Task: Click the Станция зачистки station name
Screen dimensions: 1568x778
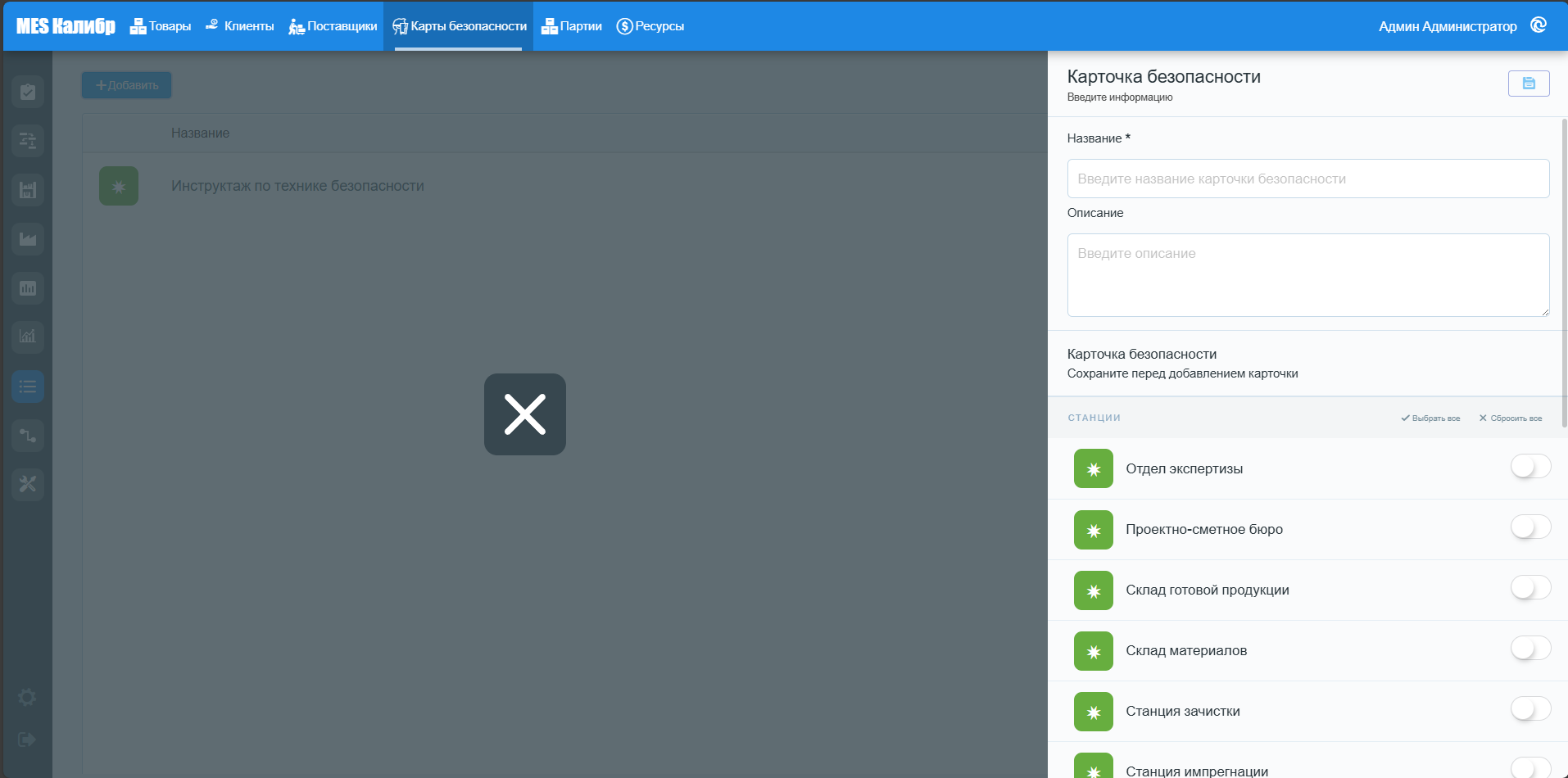Action: click(x=1183, y=711)
